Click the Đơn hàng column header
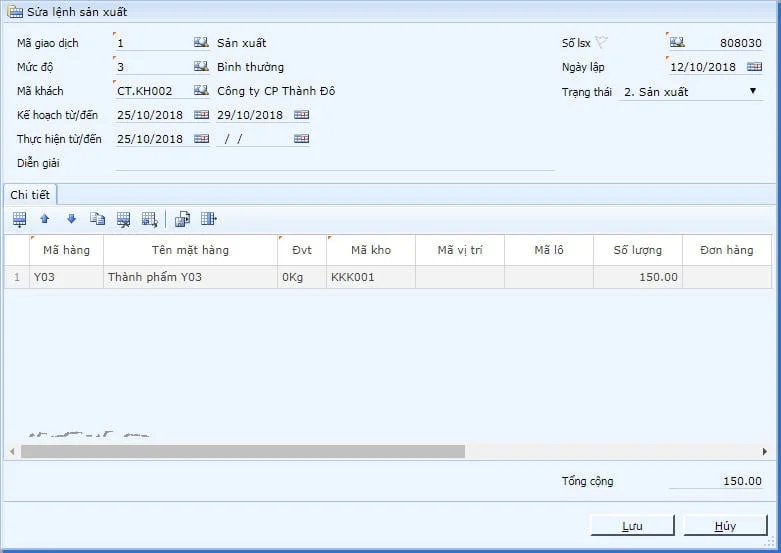Viewport: 781px width, 553px height. (x=727, y=250)
